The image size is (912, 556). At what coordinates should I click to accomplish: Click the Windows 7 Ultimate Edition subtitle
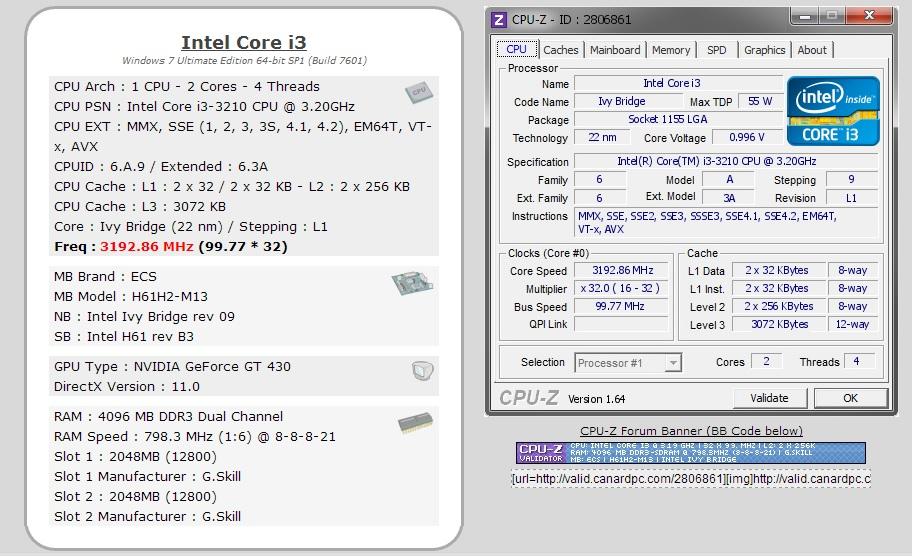pos(244,60)
